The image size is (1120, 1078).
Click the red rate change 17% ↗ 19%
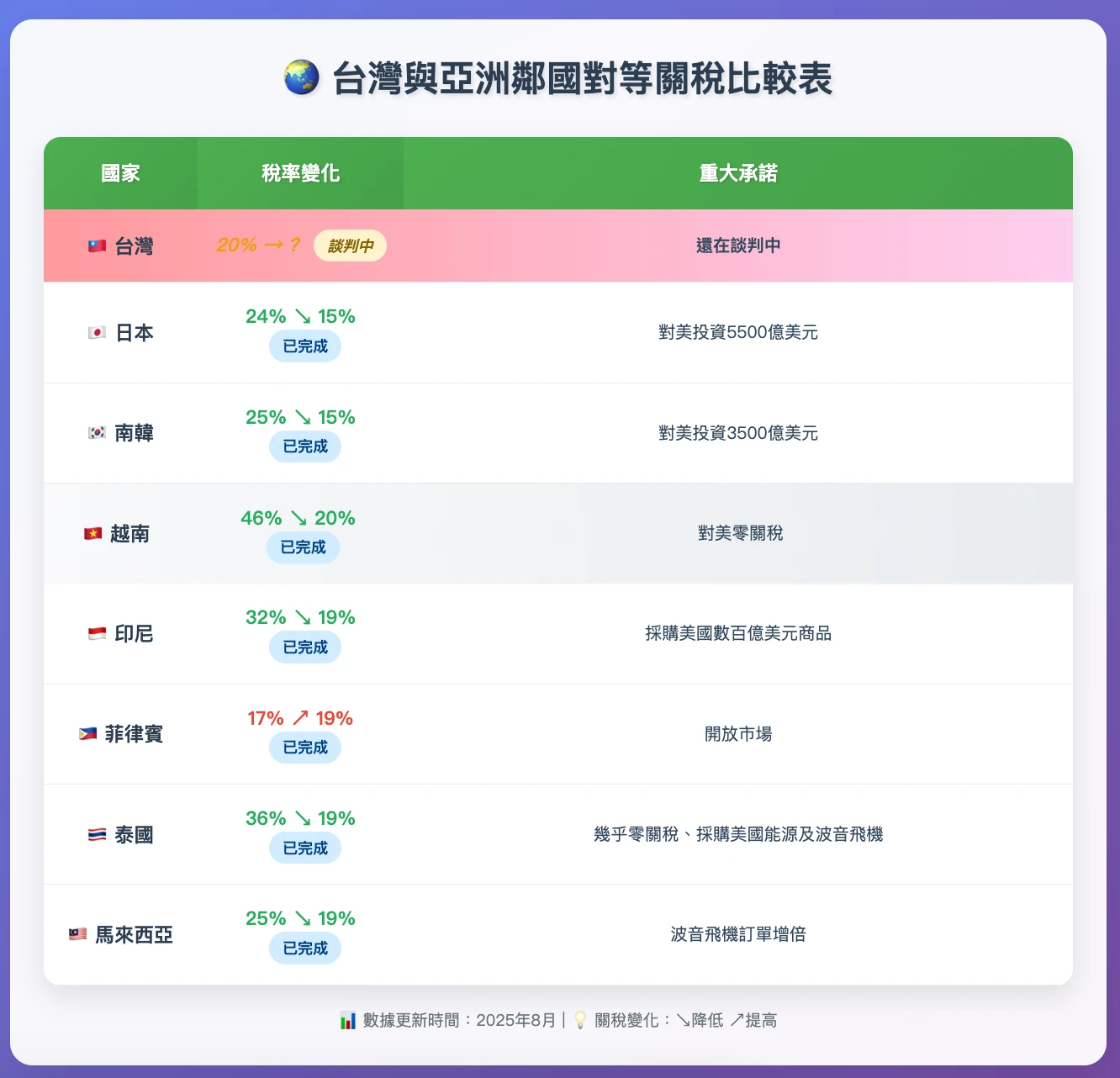(x=300, y=719)
